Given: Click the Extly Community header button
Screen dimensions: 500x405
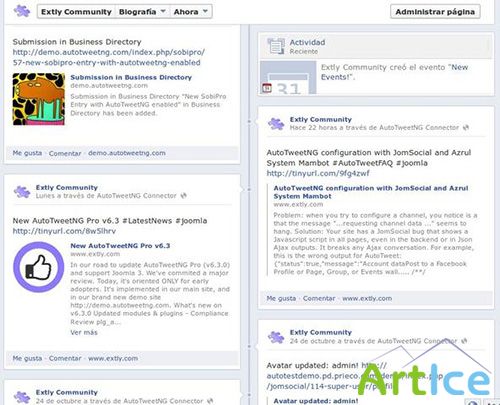Looking at the screenshot, I should 76,12.
